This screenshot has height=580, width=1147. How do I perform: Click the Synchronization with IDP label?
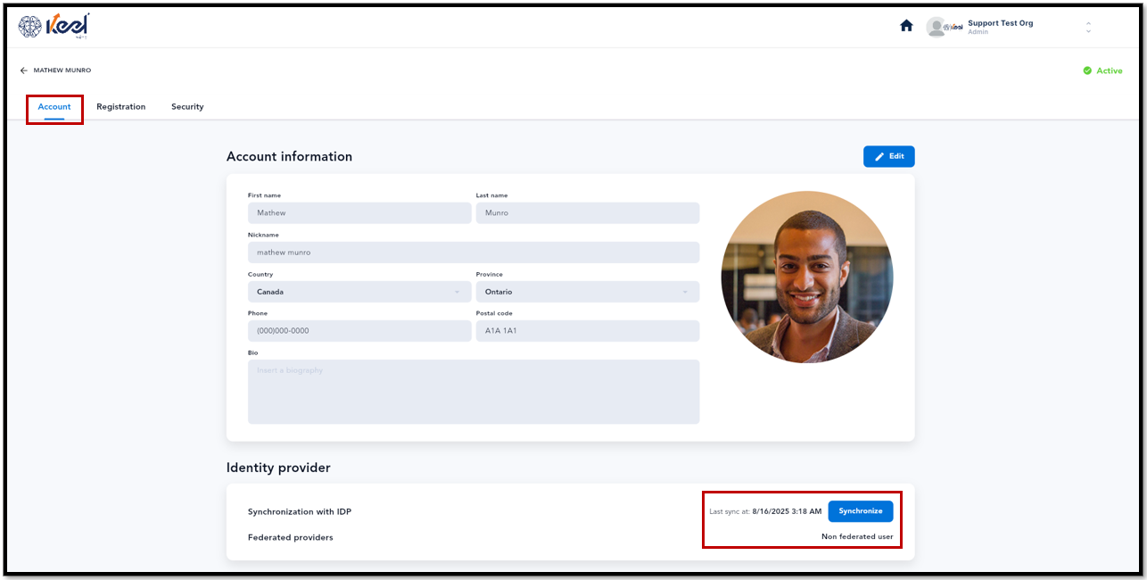pos(300,512)
